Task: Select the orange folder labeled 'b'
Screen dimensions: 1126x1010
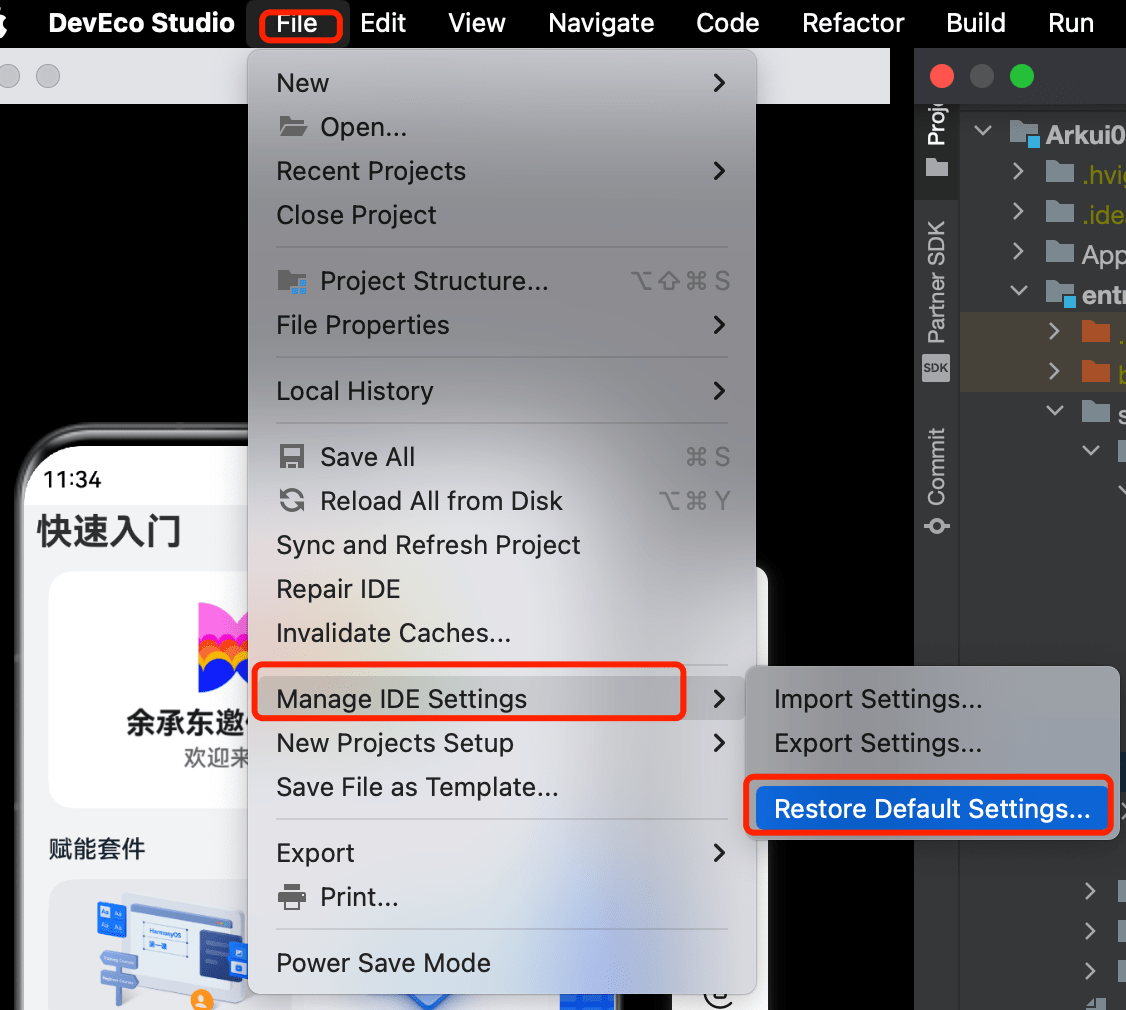Action: click(x=1096, y=371)
